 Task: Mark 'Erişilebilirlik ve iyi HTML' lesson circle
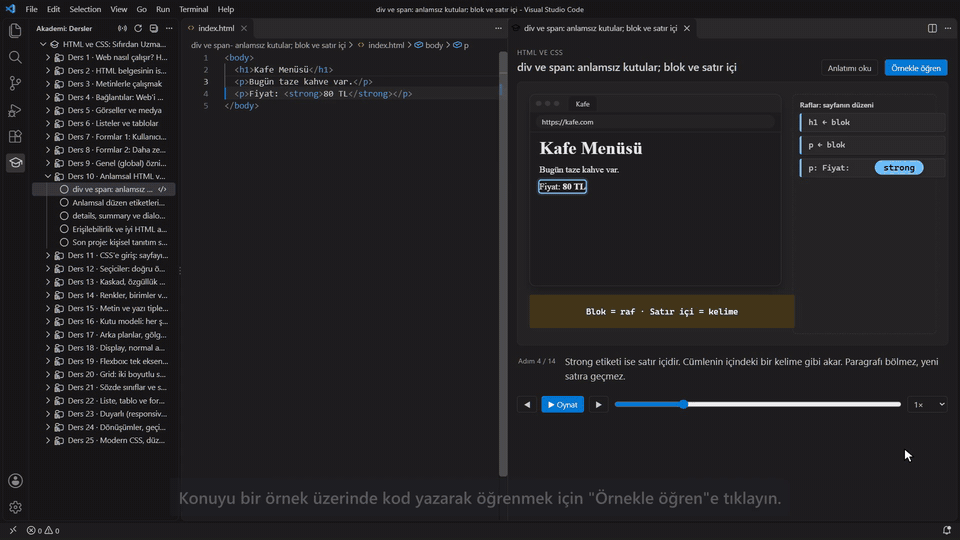[x=64, y=229]
